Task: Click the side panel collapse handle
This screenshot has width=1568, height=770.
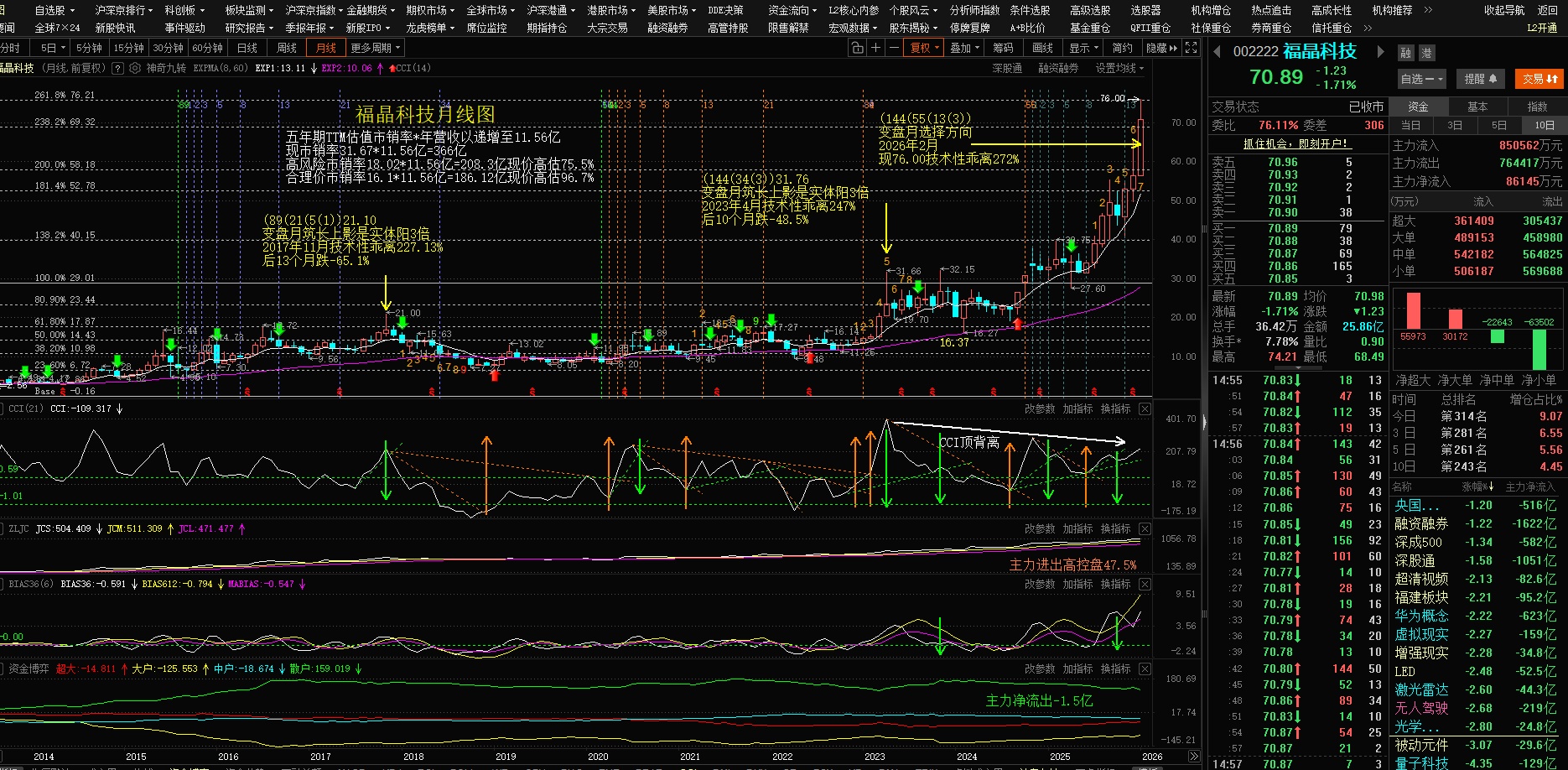Action: click(x=1205, y=423)
